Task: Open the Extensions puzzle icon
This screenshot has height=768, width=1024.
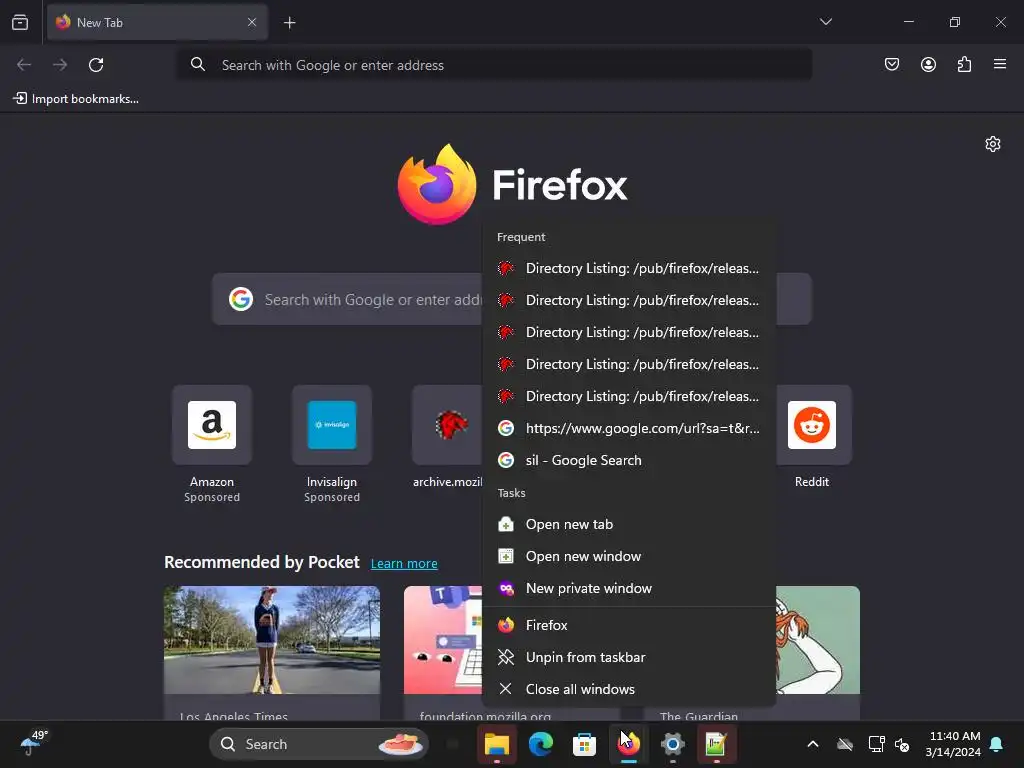Action: [964, 64]
